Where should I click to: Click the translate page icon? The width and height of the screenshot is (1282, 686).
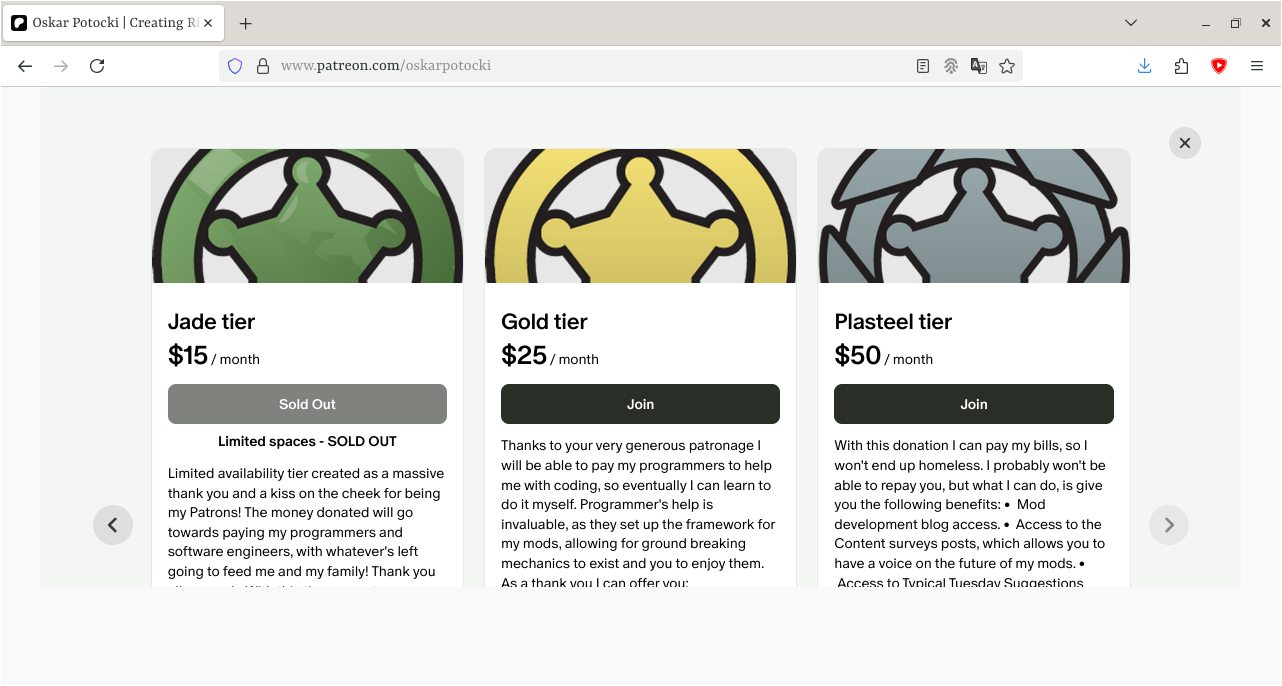(x=979, y=66)
